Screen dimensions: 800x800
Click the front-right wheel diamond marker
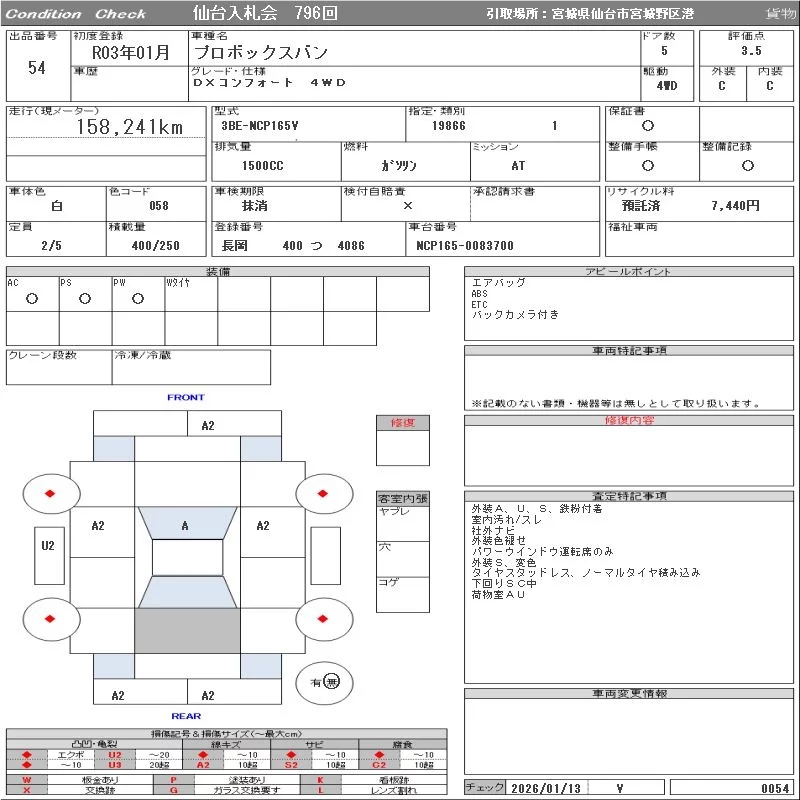pos(325,493)
